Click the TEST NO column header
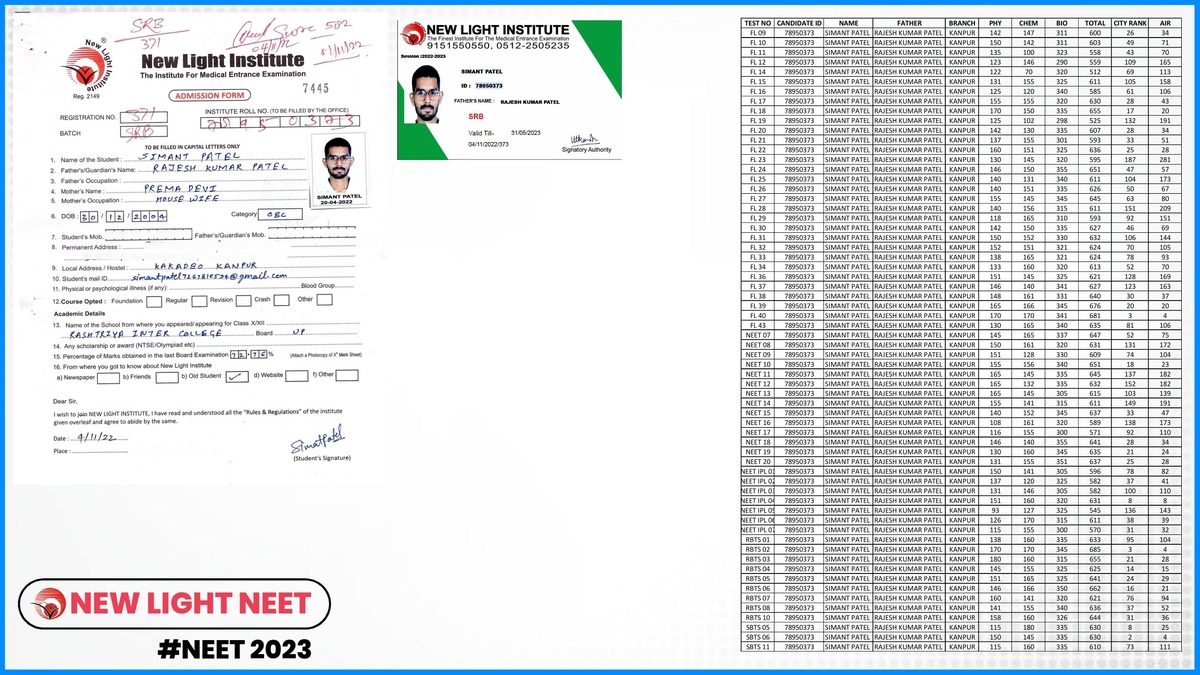The width and height of the screenshot is (1200, 675). coord(758,22)
